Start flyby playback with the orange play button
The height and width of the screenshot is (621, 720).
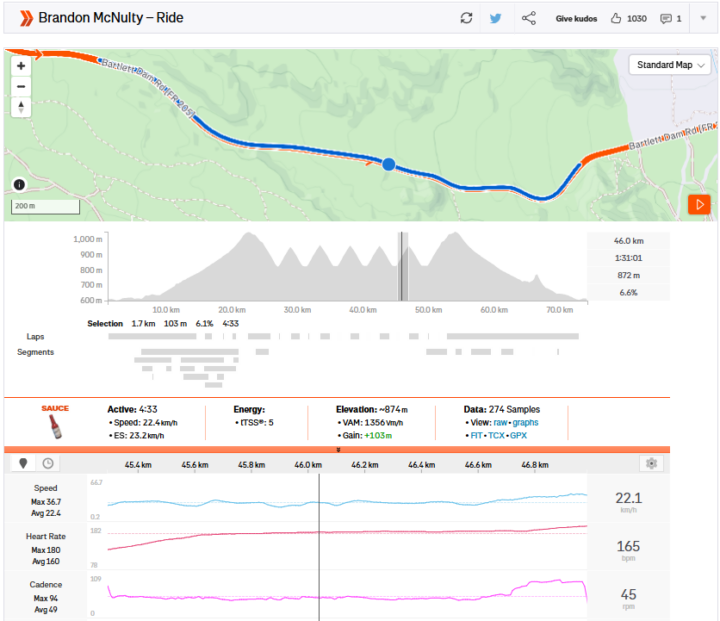[x=699, y=204]
